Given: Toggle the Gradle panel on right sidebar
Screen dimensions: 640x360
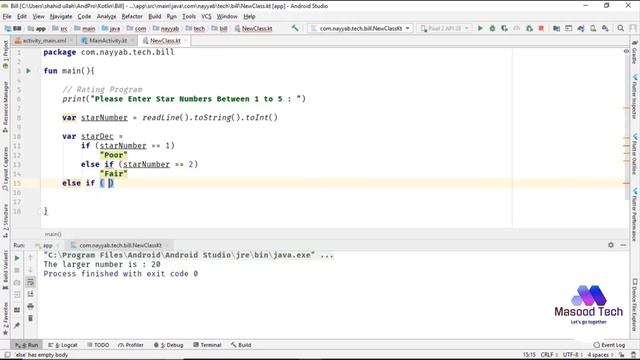Looking at the screenshot, I should pos(635,52).
